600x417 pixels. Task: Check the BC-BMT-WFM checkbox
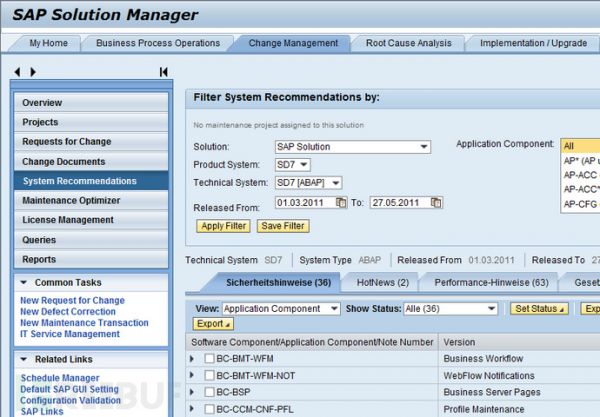click(x=209, y=358)
